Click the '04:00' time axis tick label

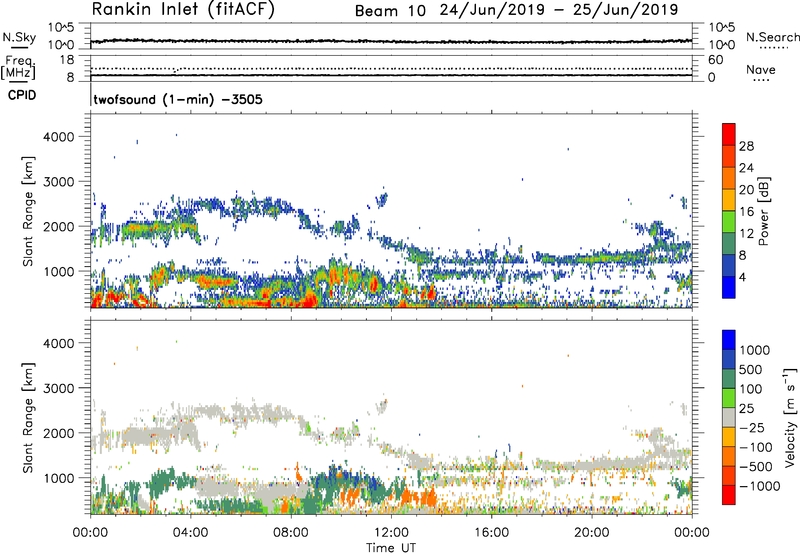pos(190,533)
